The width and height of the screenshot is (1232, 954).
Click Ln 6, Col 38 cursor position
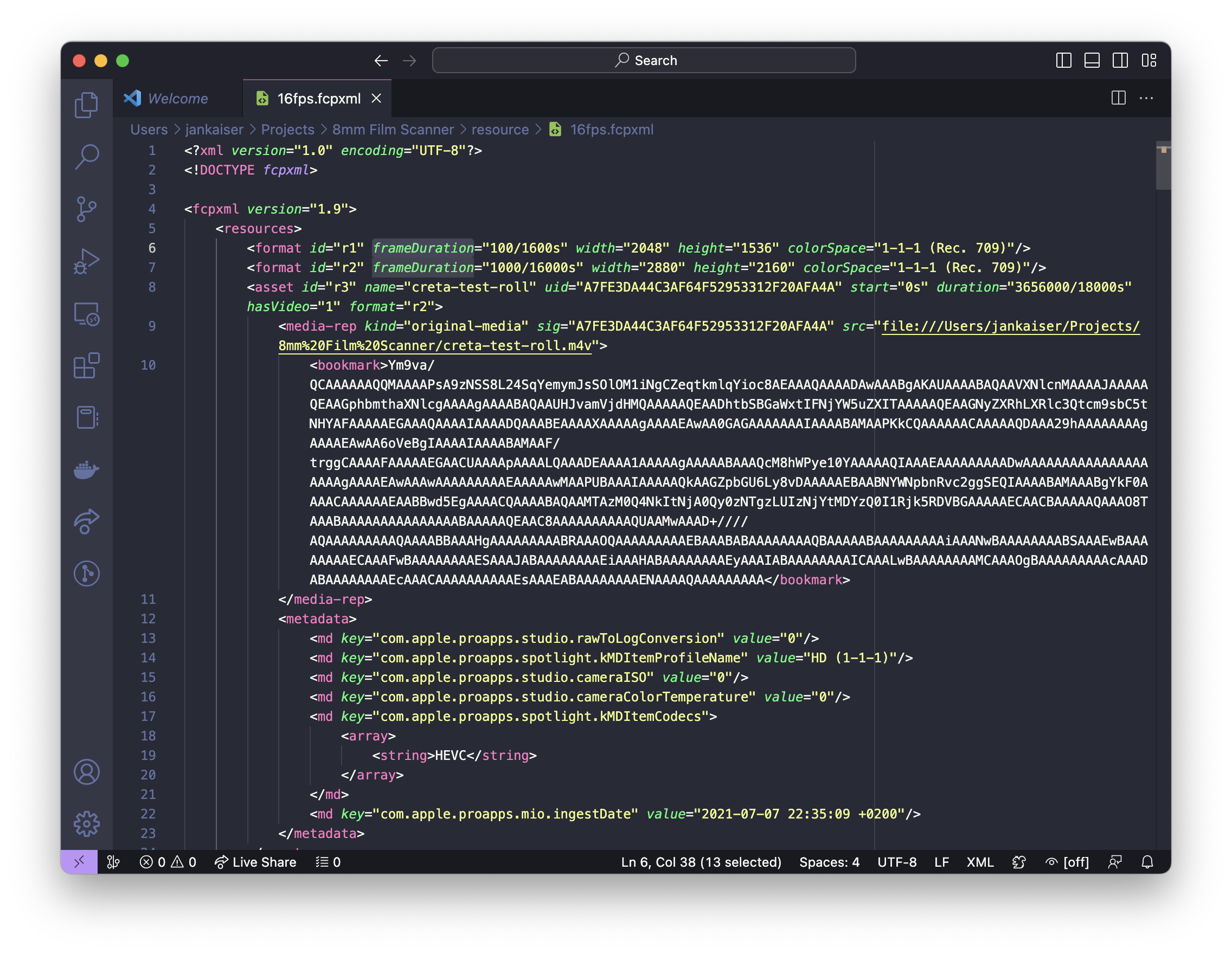pos(701,862)
